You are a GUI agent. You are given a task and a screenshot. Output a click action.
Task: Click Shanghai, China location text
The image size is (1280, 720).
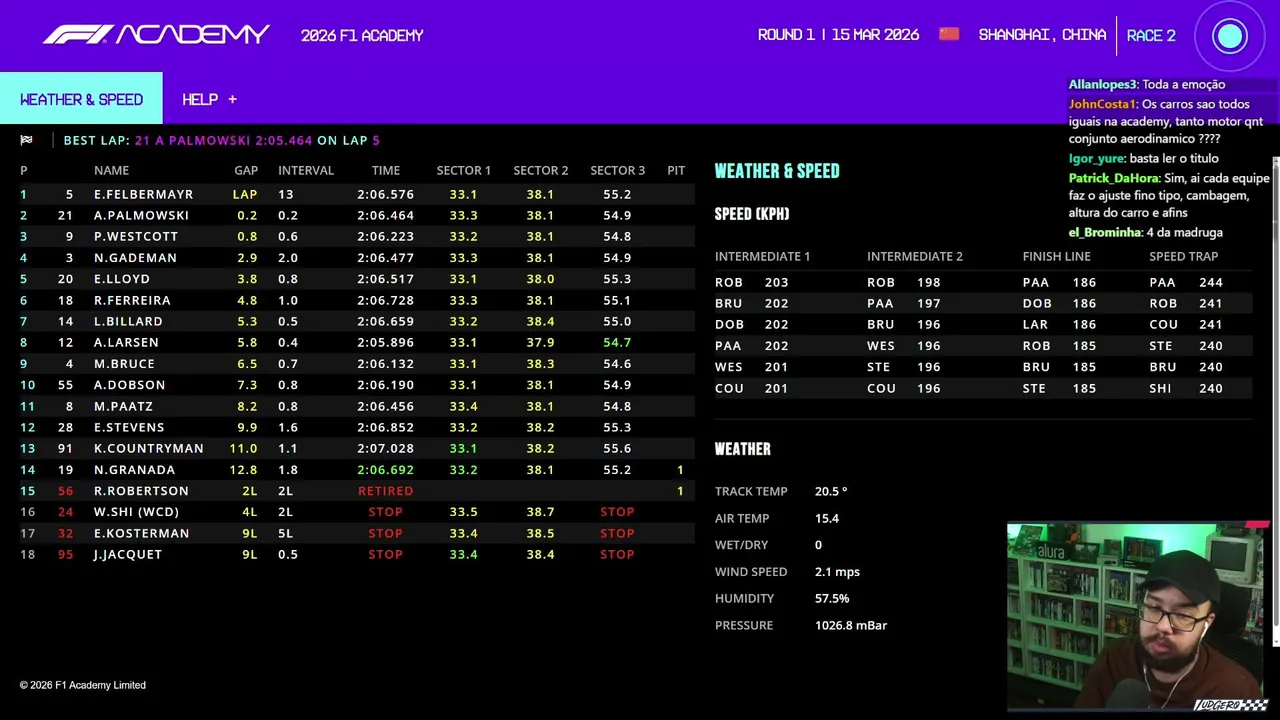[1042, 35]
